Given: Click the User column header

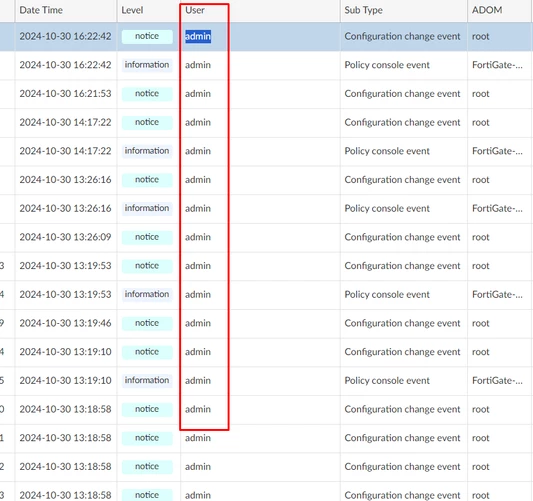Looking at the screenshot, I should [x=195, y=10].
